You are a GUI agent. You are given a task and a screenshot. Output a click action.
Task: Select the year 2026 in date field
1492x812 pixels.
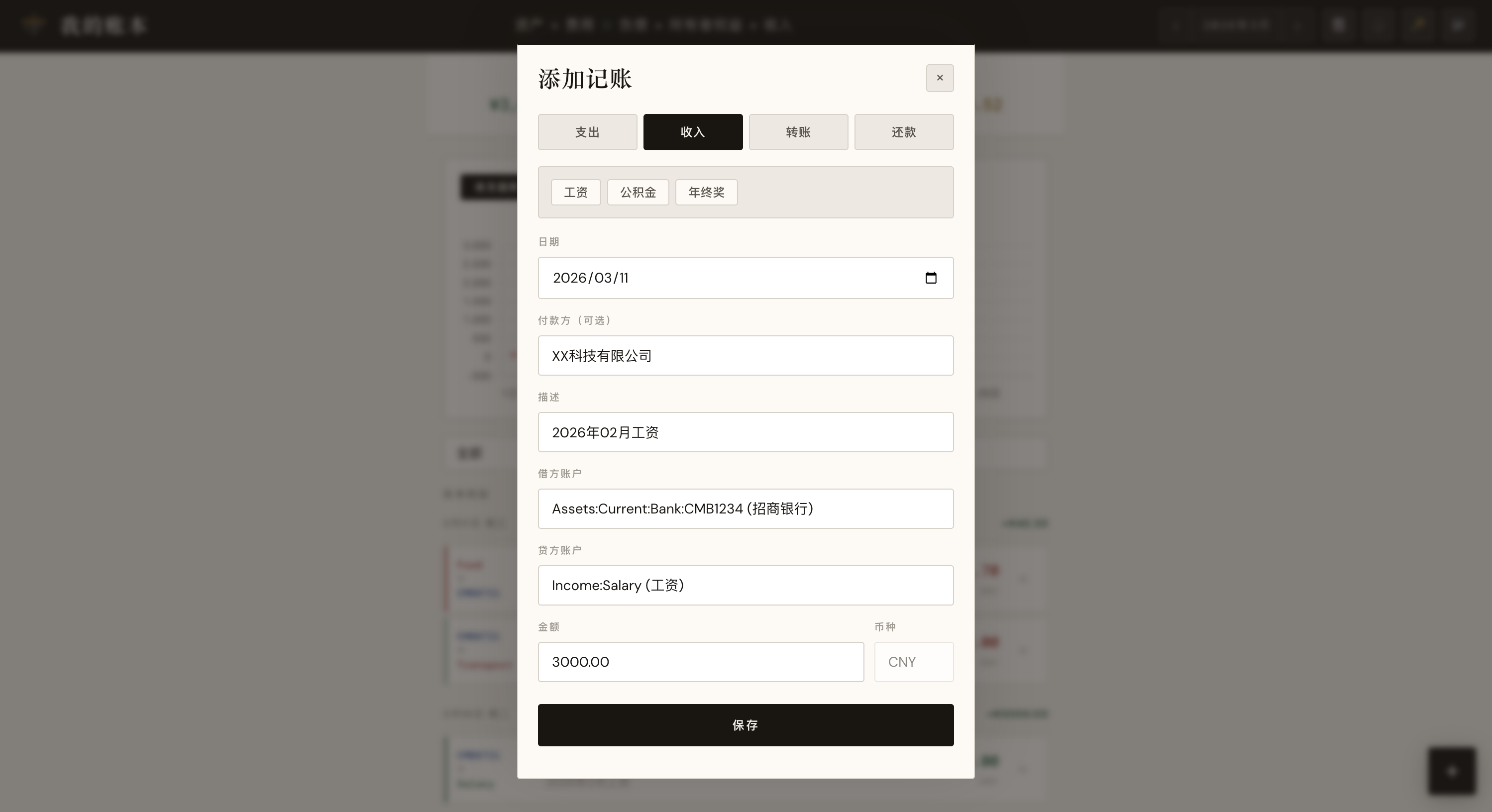[569, 278]
